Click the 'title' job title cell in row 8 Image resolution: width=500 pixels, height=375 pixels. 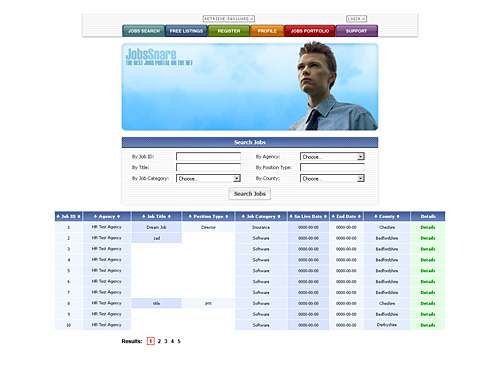156,303
